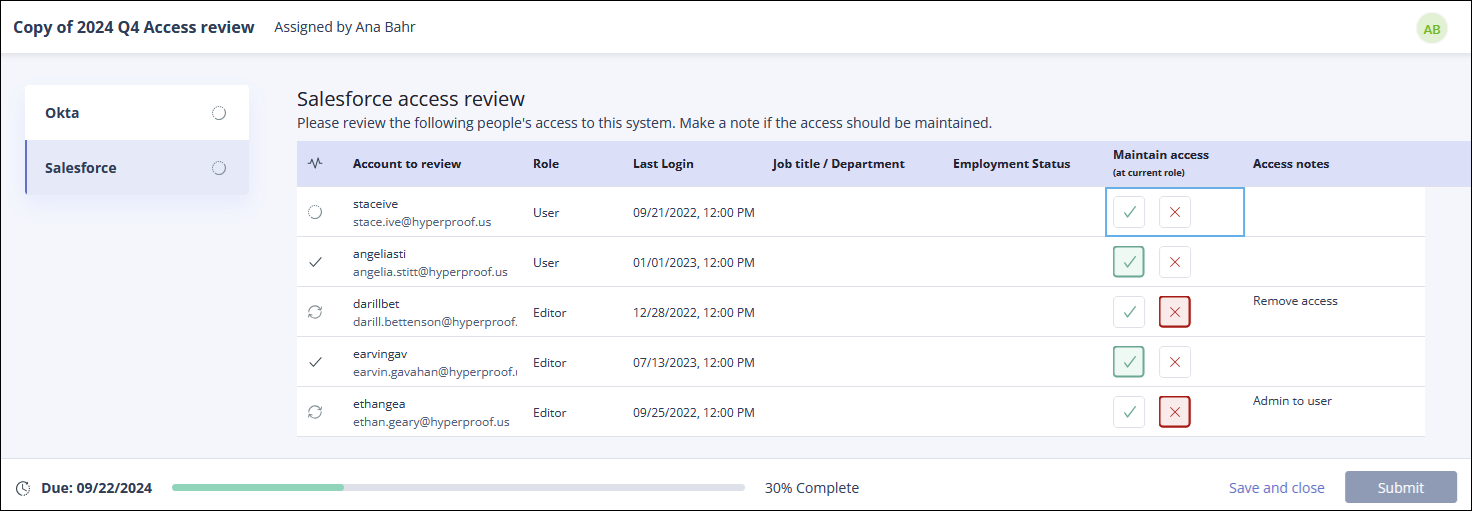
Task: Sort by Last Login column header
Action: tap(663, 164)
